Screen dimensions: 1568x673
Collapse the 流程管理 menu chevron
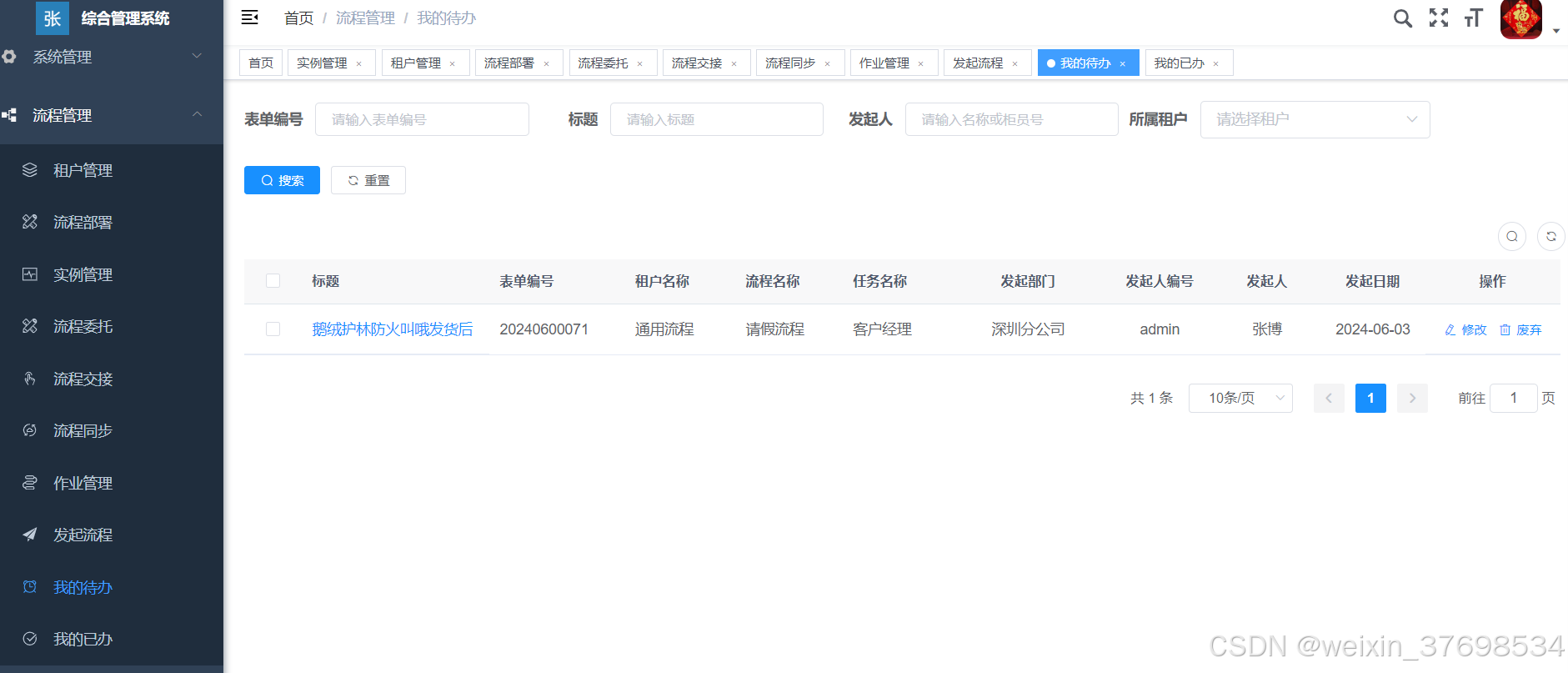(198, 114)
